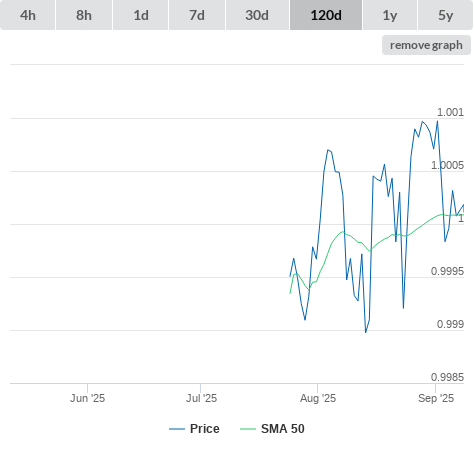Show the 5y price history
The height and width of the screenshot is (455, 474).
446,15
